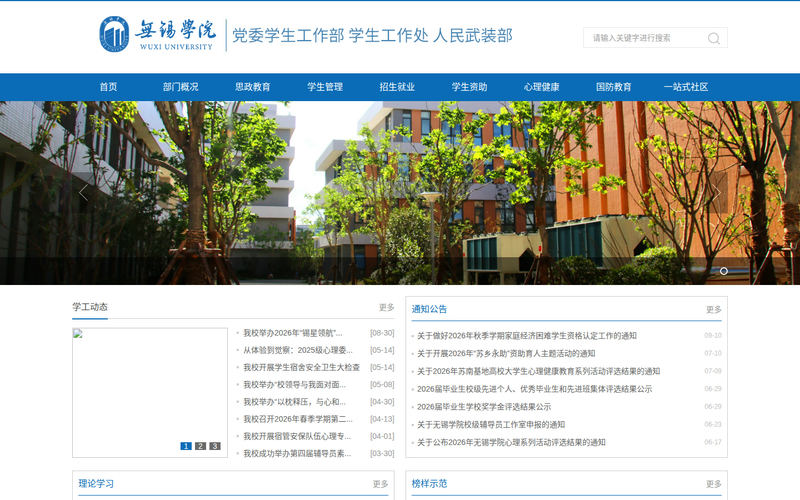The width and height of the screenshot is (800, 500).
Task: Open news '我校召开2026年春季学期第二...'
Action: pos(298,419)
